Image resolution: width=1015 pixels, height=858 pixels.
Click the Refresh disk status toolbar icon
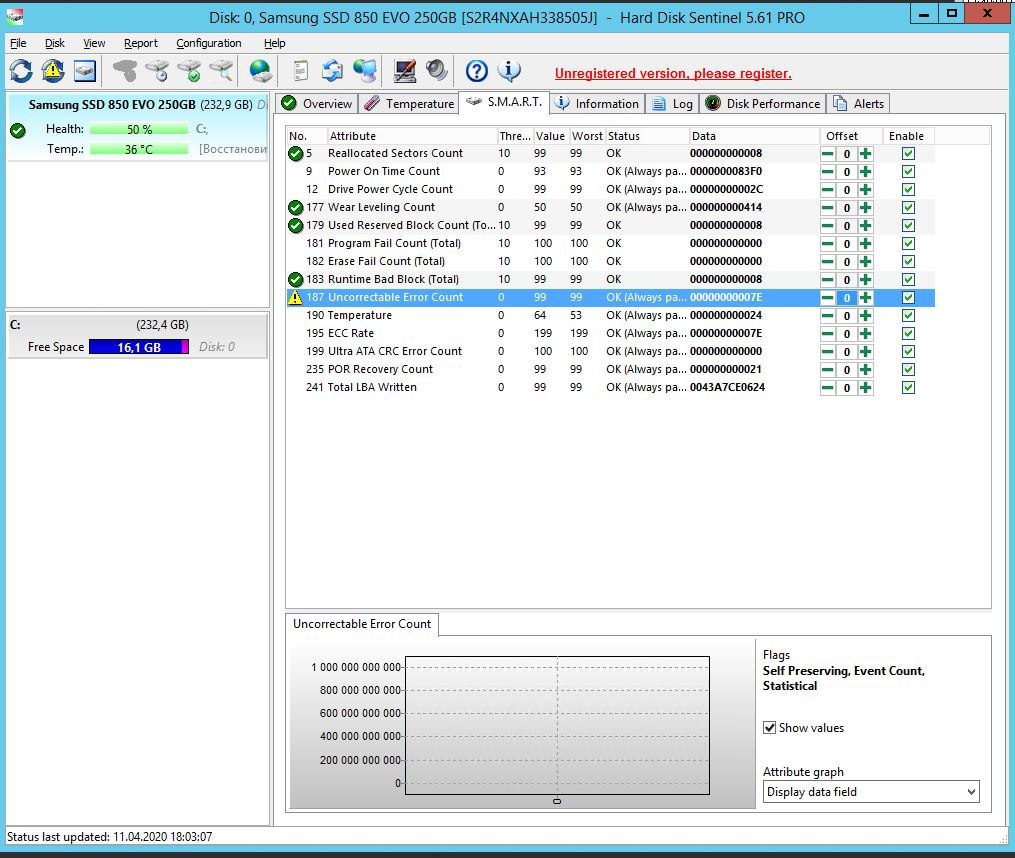click(21, 71)
